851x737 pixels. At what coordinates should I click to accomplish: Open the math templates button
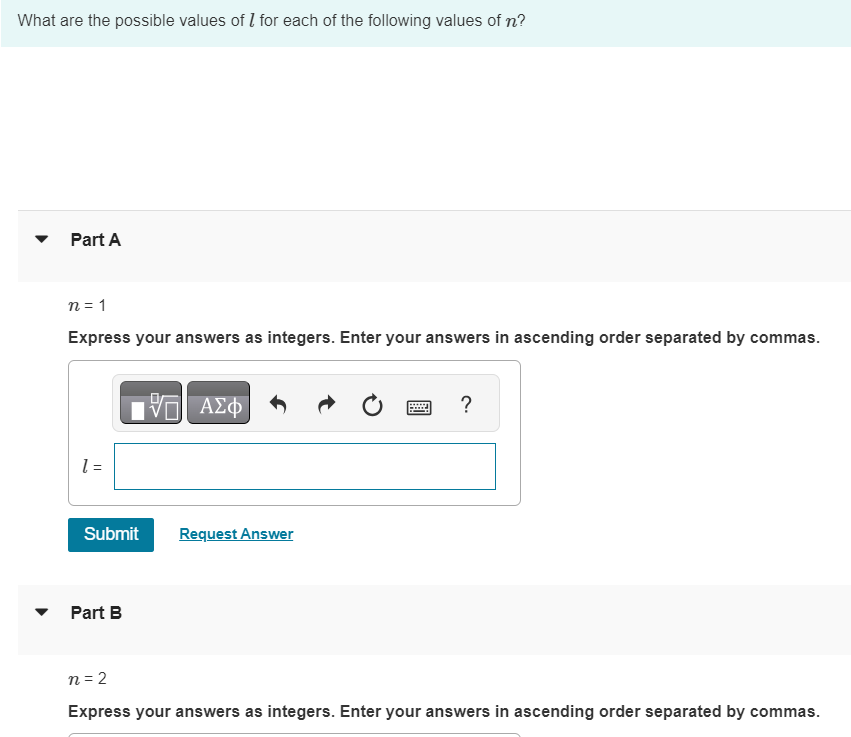(x=152, y=405)
